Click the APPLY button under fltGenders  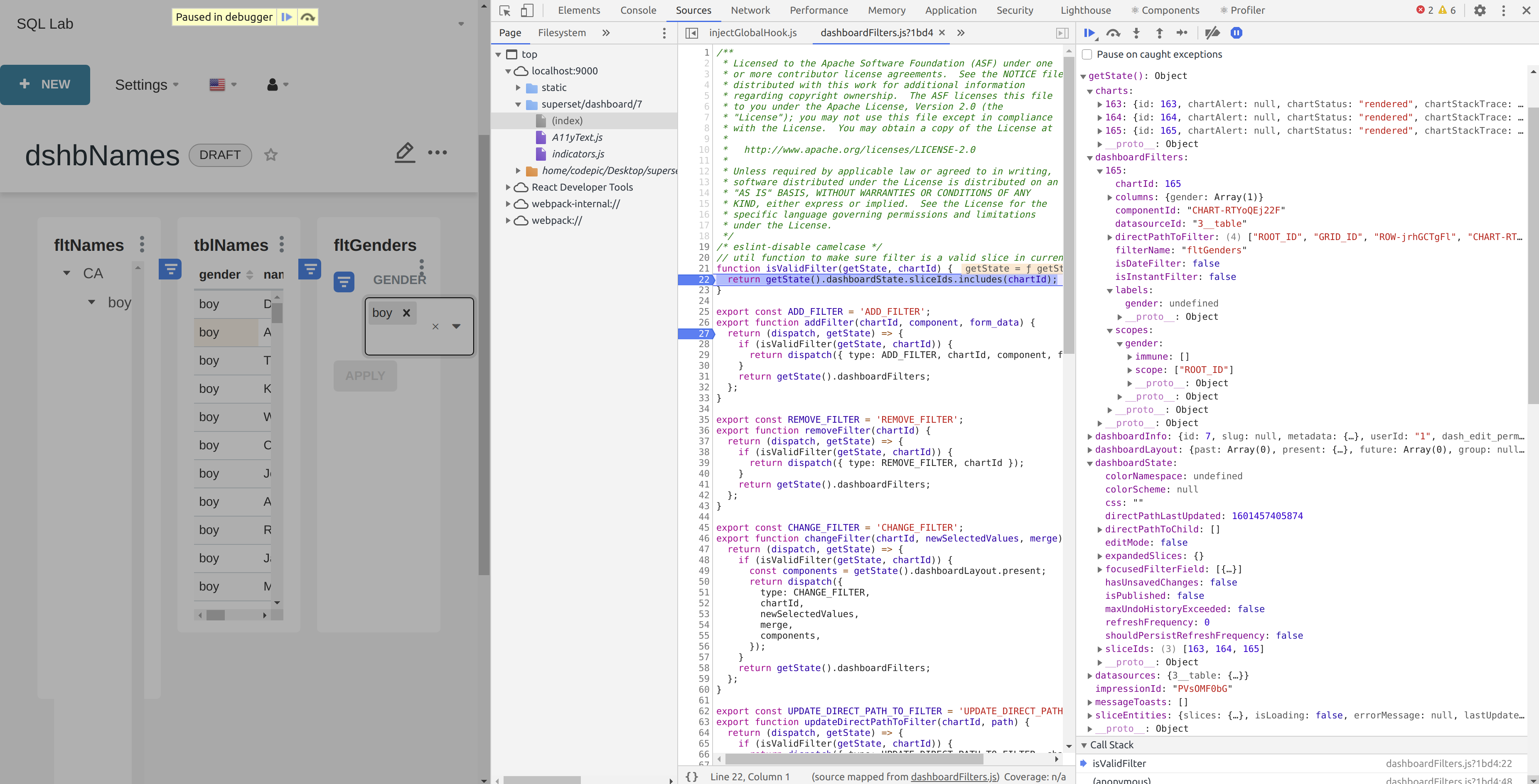point(365,375)
